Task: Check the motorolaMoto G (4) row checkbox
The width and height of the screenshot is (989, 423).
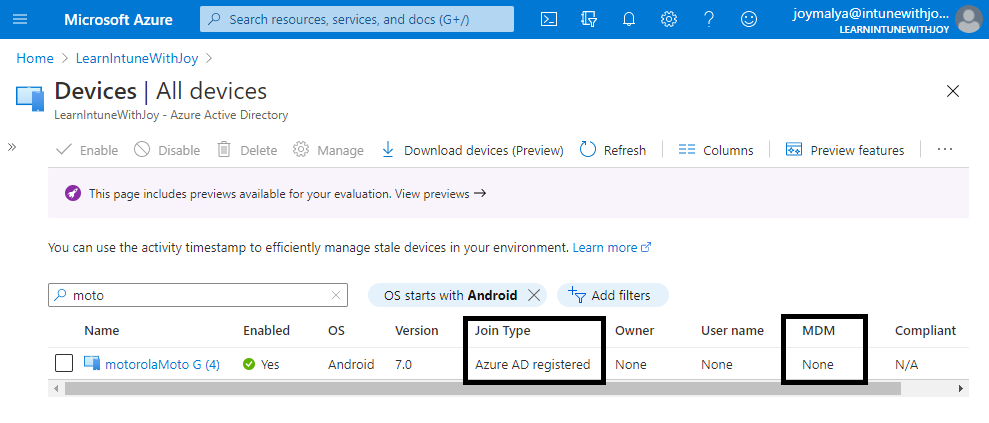Action: [64, 364]
